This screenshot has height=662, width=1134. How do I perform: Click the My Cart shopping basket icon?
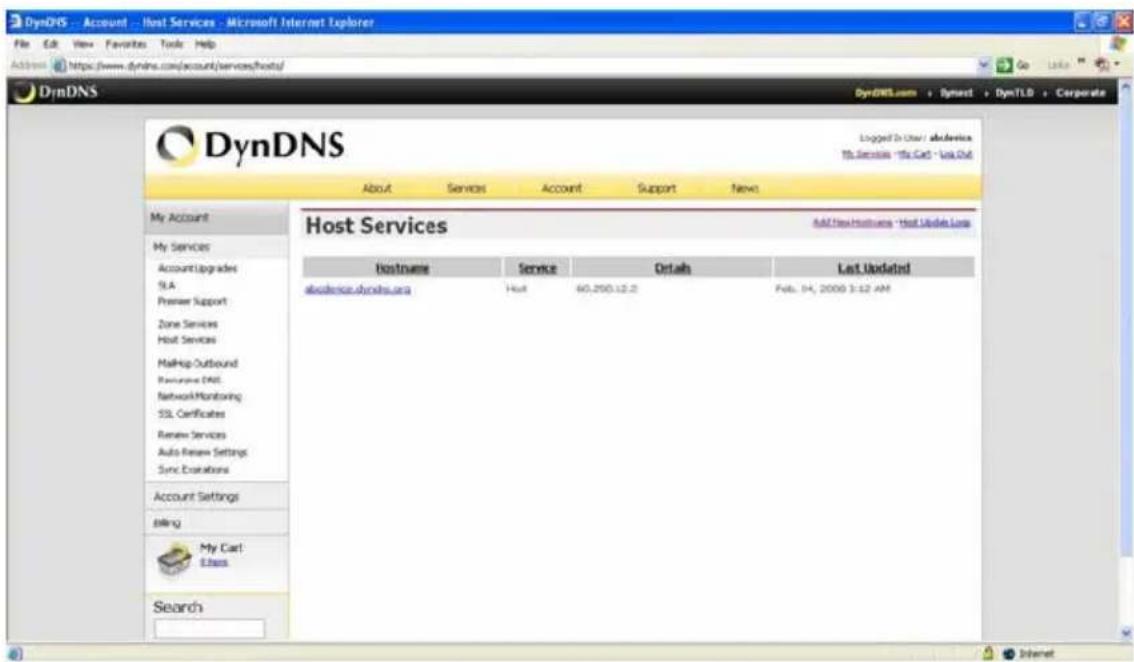[x=174, y=559]
